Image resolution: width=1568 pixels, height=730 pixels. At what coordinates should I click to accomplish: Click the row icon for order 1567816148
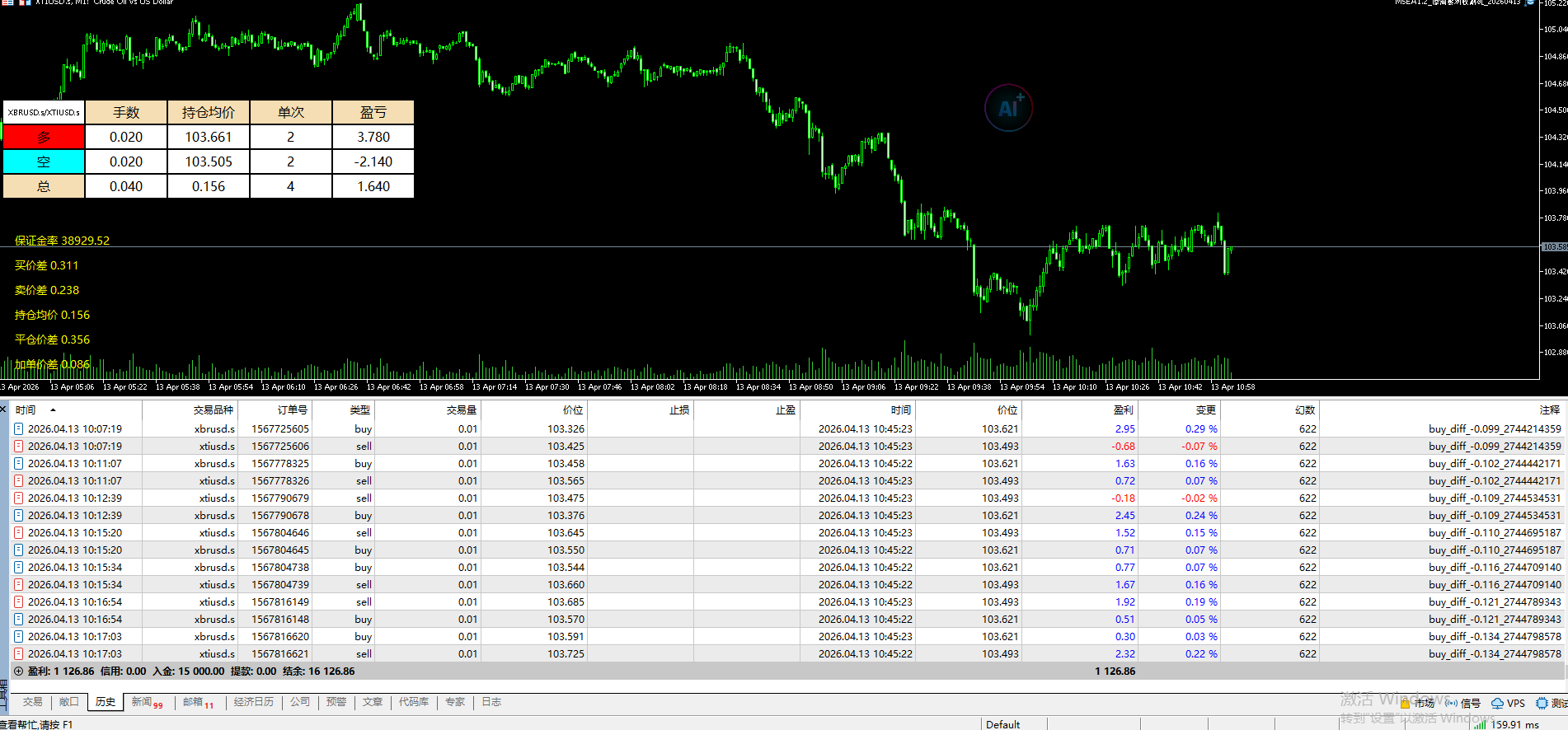tap(18, 619)
